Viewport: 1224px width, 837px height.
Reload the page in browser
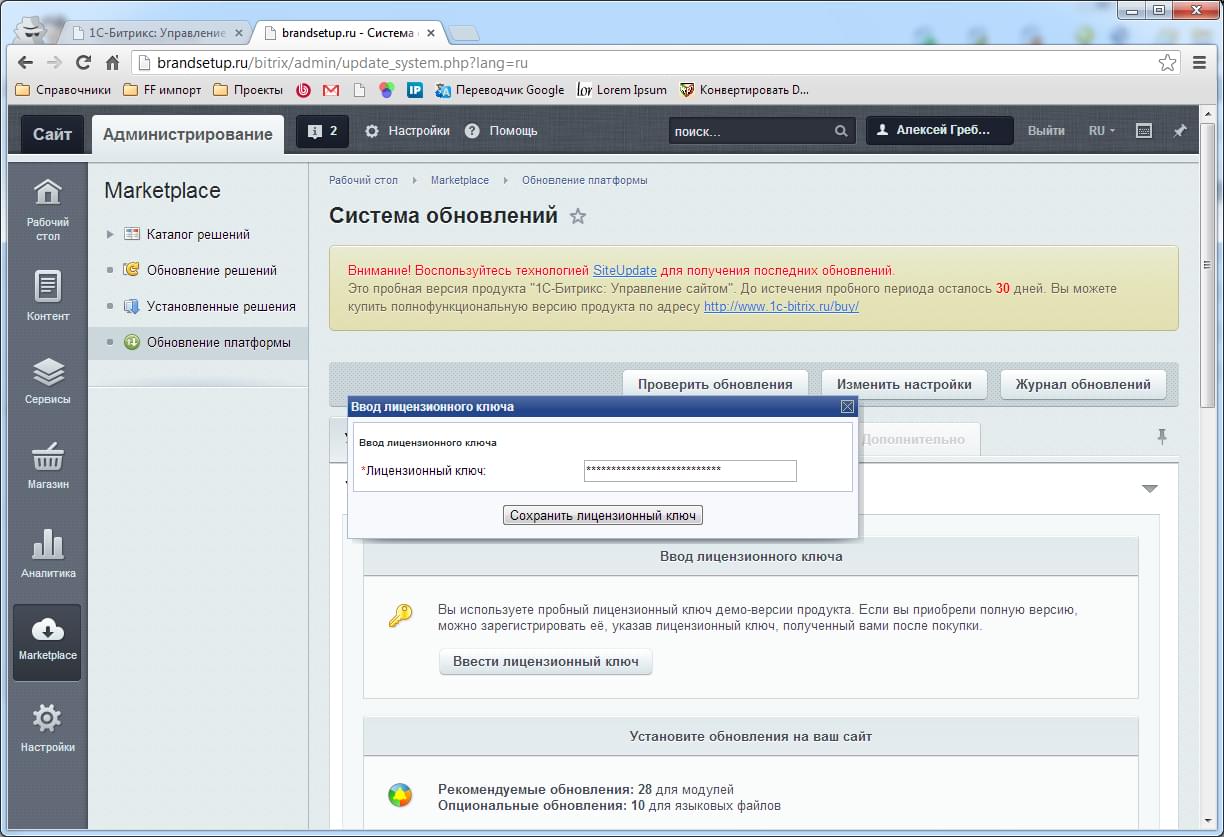(x=83, y=62)
